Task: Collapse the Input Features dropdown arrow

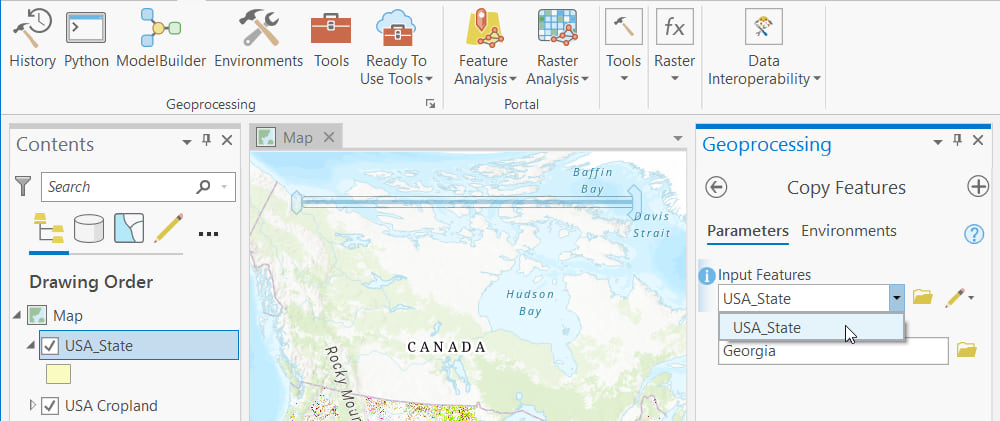Action: 897,298
